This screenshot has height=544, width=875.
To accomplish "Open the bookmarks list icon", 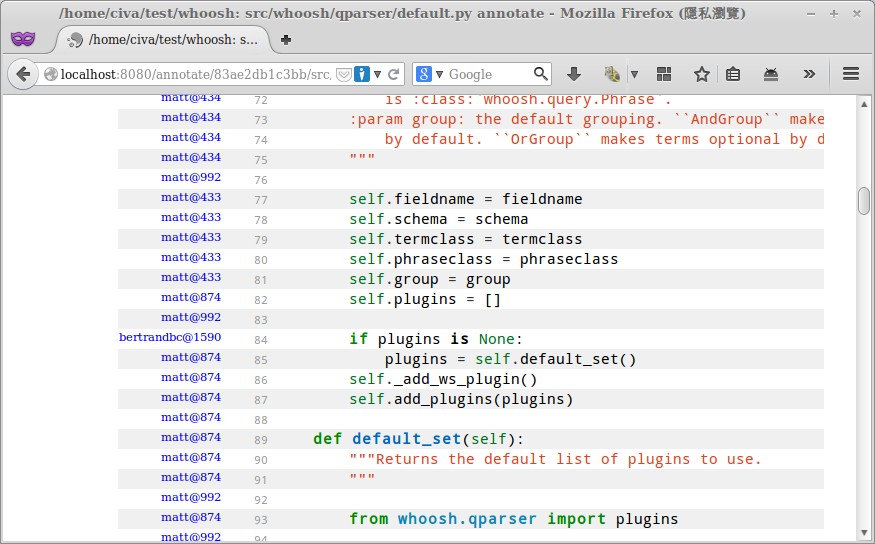I will coord(733,74).
